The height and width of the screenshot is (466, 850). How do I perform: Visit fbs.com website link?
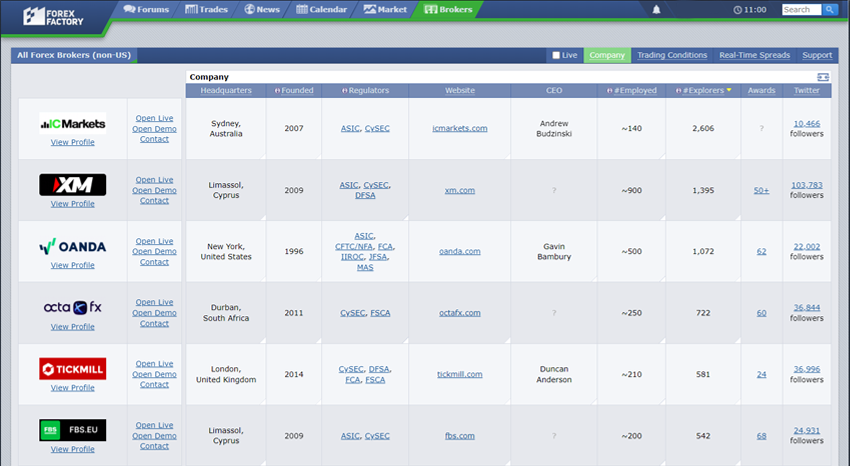[x=460, y=436]
